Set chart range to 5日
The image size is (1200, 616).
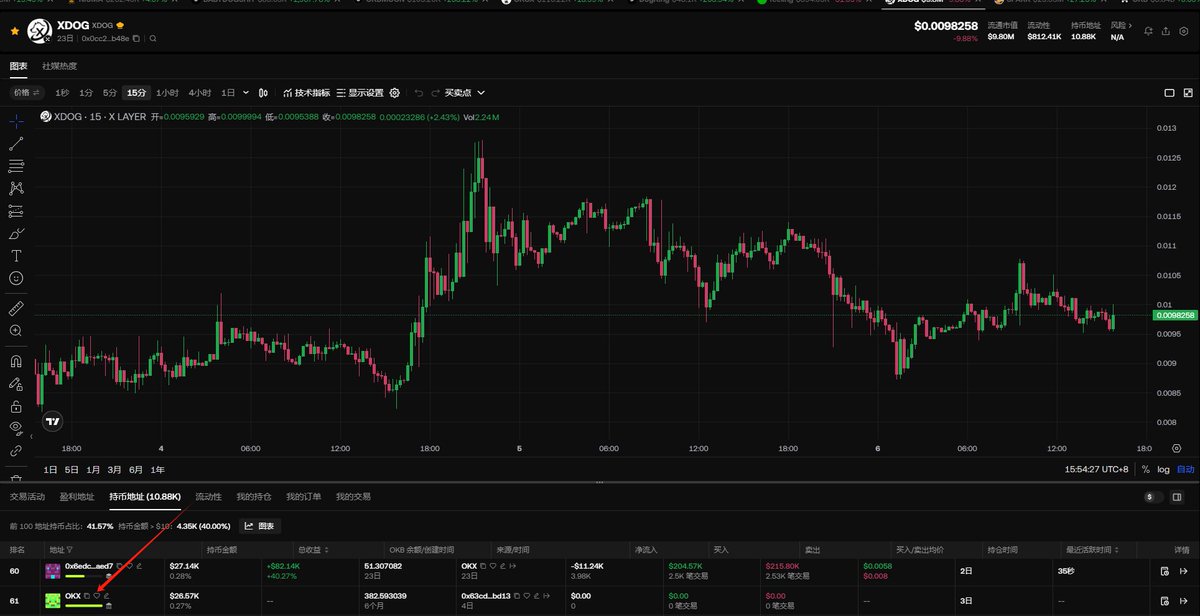[x=72, y=470]
